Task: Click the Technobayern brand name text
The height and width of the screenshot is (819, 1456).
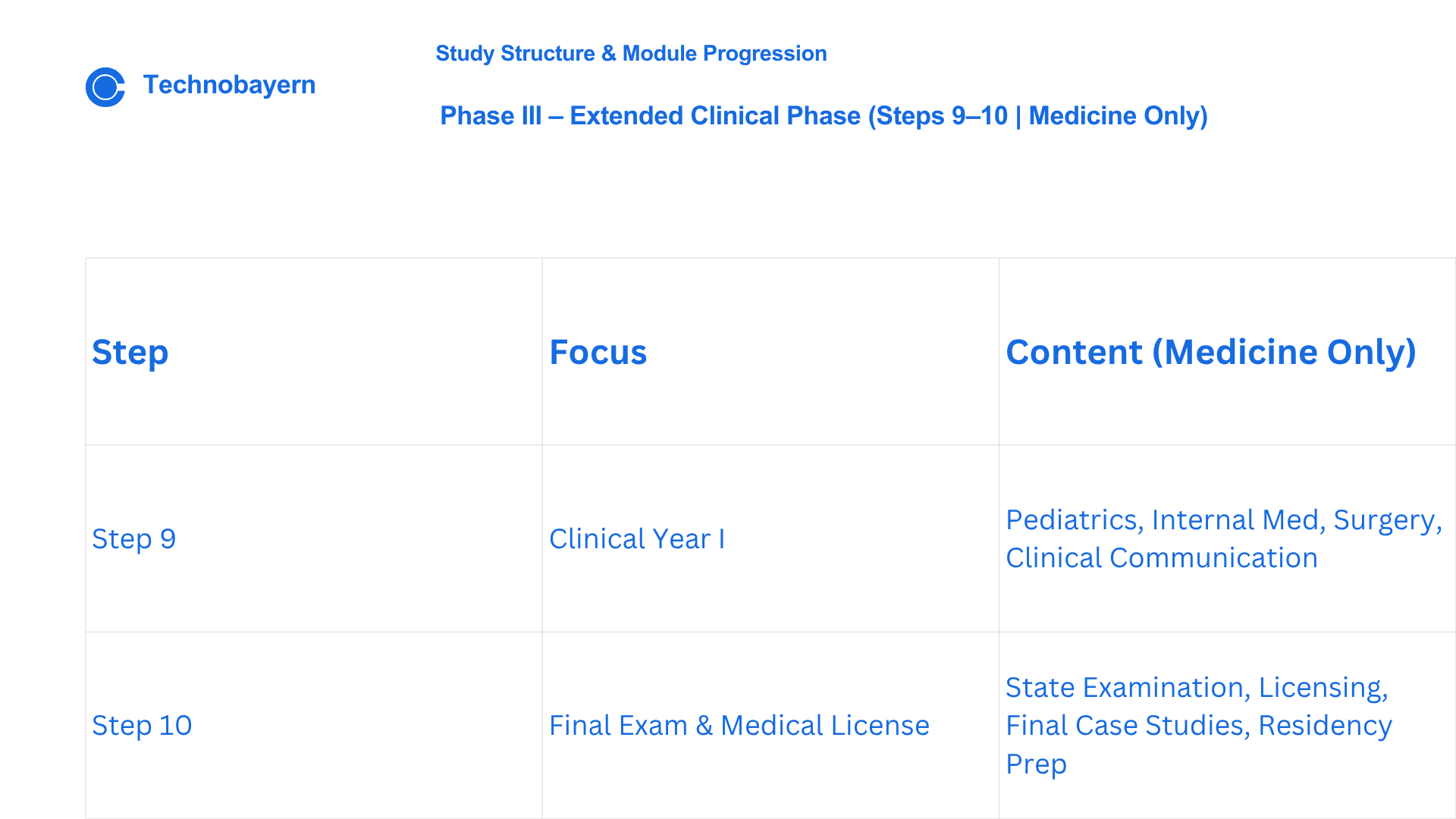Action: (229, 85)
